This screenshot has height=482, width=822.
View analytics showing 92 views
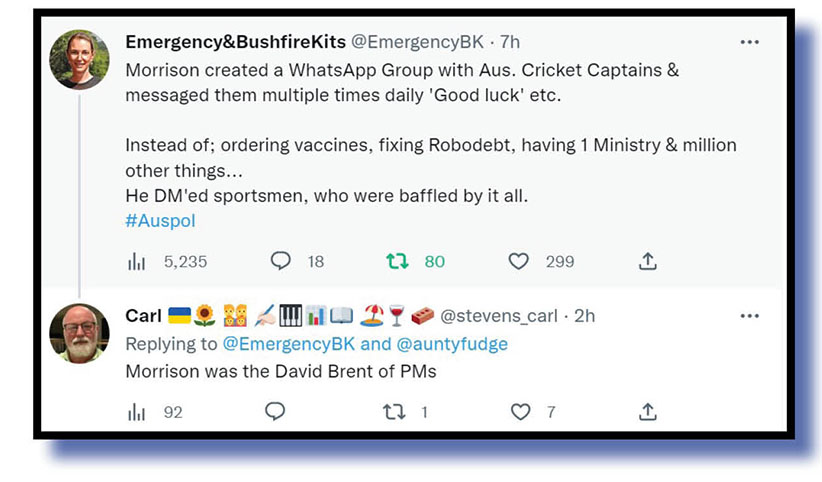coord(136,411)
